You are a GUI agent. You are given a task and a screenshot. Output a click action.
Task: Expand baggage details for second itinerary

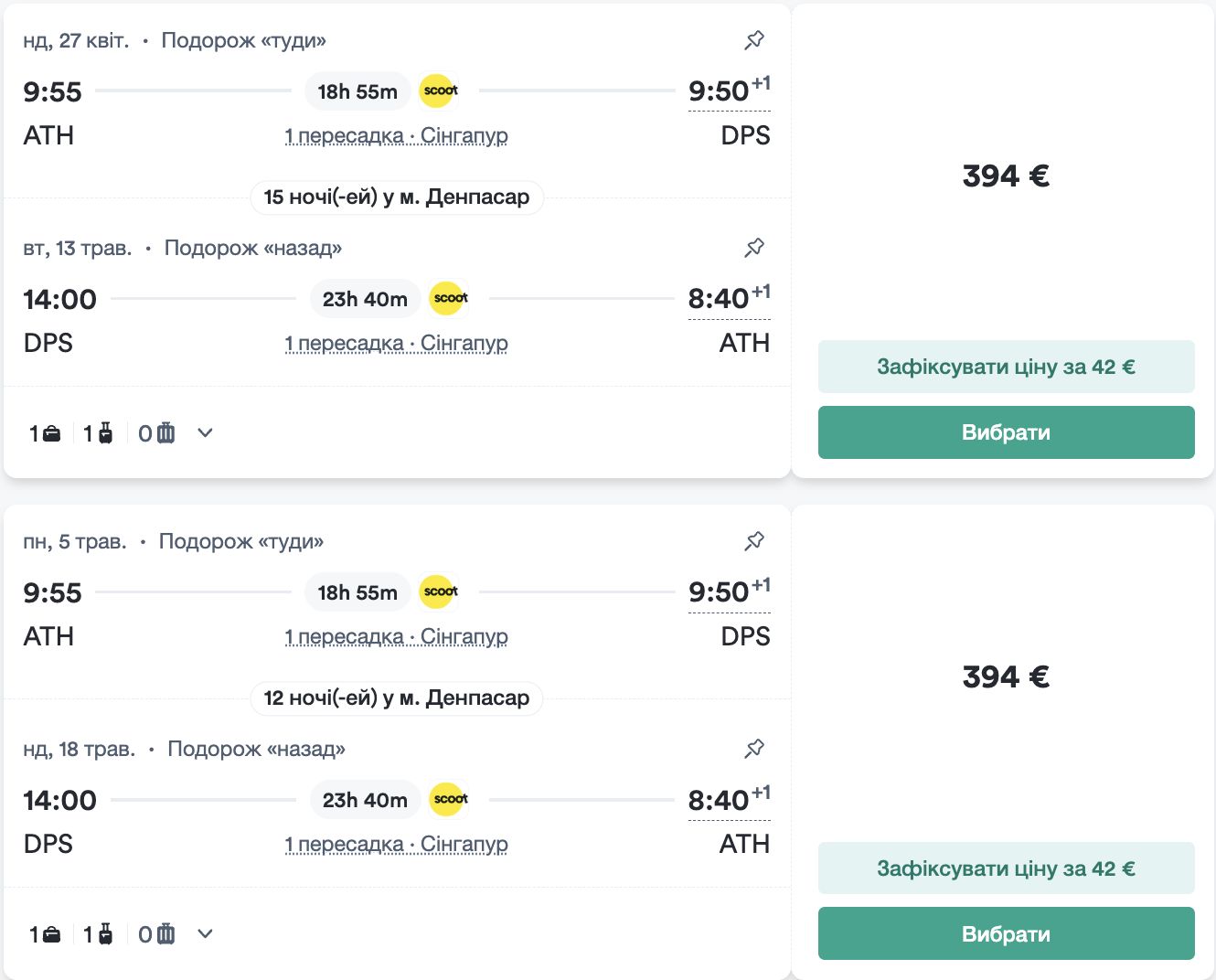coord(205,934)
